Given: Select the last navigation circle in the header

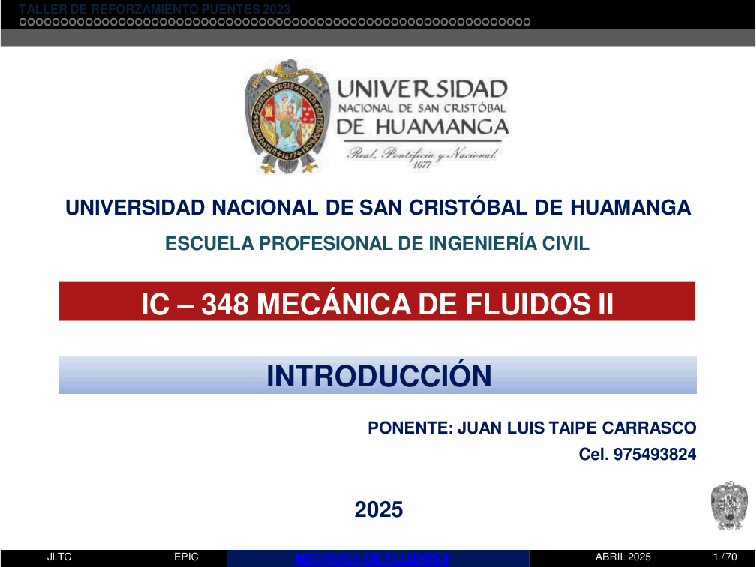Looking at the screenshot, I should coord(526,22).
